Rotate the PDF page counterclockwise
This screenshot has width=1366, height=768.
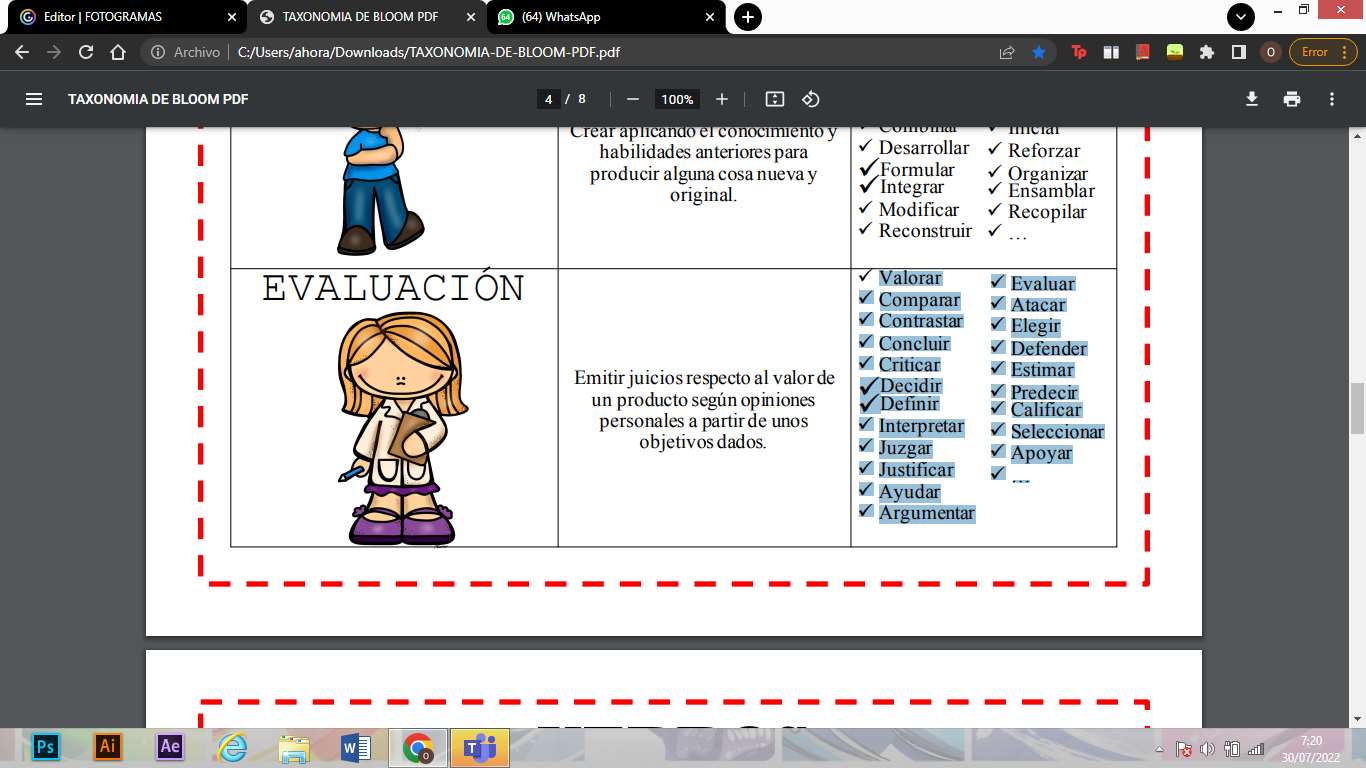pyautogui.click(x=811, y=99)
